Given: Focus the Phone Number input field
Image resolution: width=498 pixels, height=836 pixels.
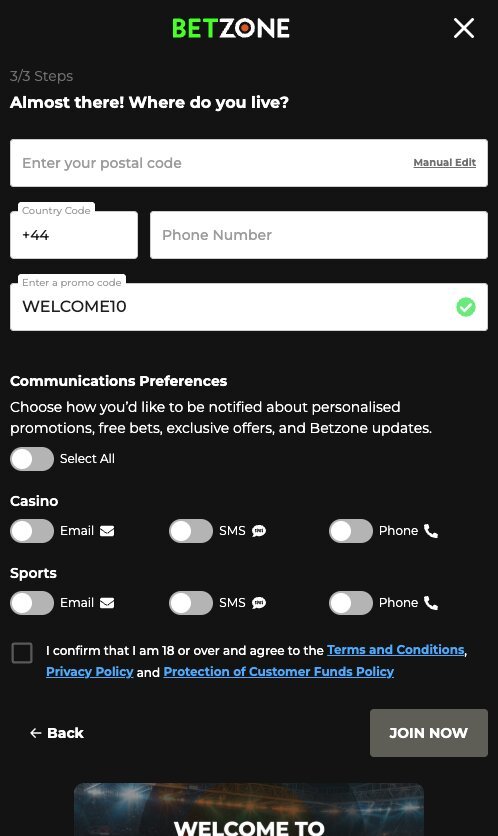Looking at the screenshot, I should [319, 235].
